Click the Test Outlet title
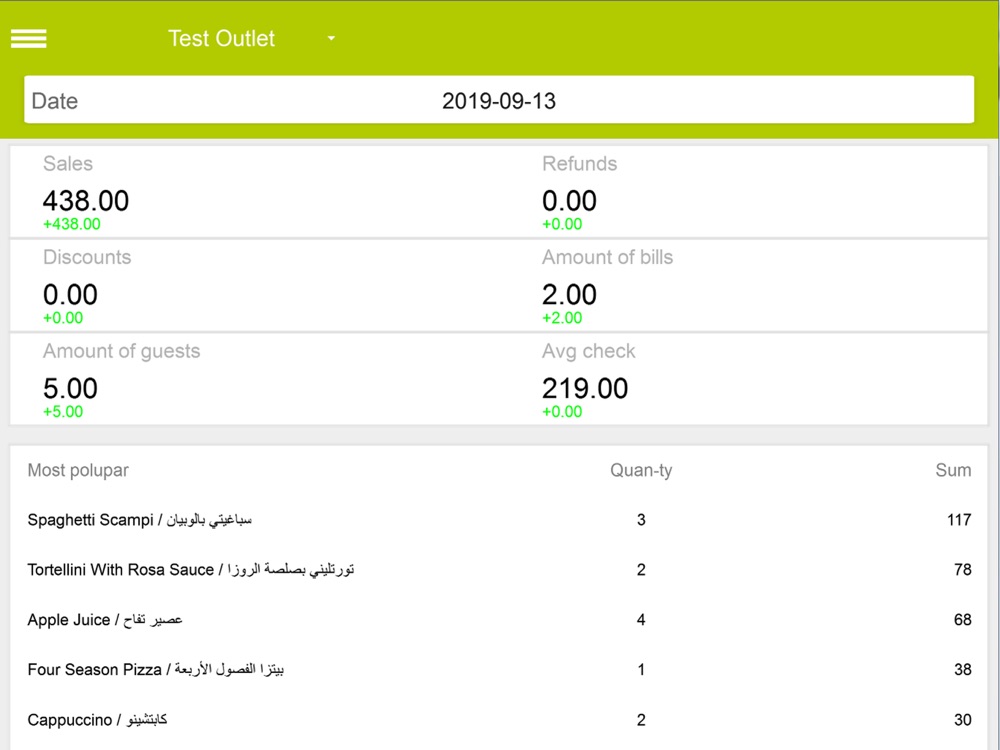The image size is (1000, 750). (x=221, y=39)
